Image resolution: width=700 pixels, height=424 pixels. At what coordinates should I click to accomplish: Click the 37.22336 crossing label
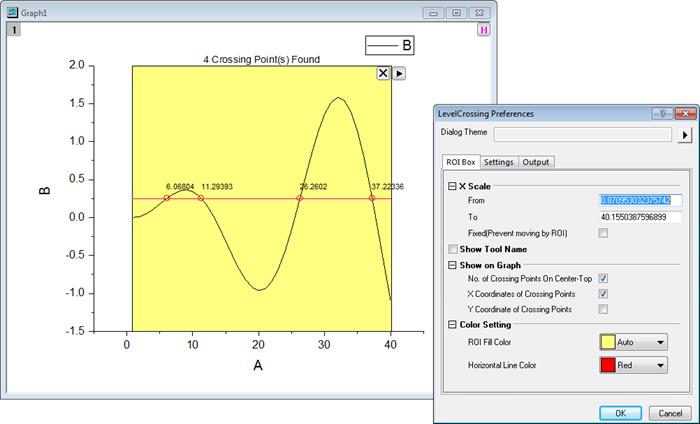click(x=388, y=187)
